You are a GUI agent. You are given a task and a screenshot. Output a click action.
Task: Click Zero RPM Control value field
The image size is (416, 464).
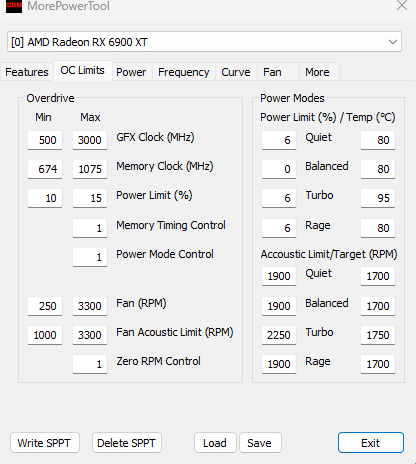90,364
